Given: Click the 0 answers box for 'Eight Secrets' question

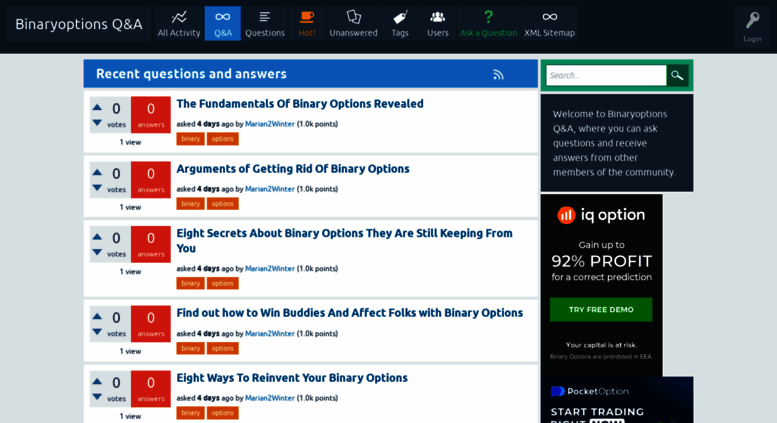Looking at the screenshot, I should coord(151,244).
